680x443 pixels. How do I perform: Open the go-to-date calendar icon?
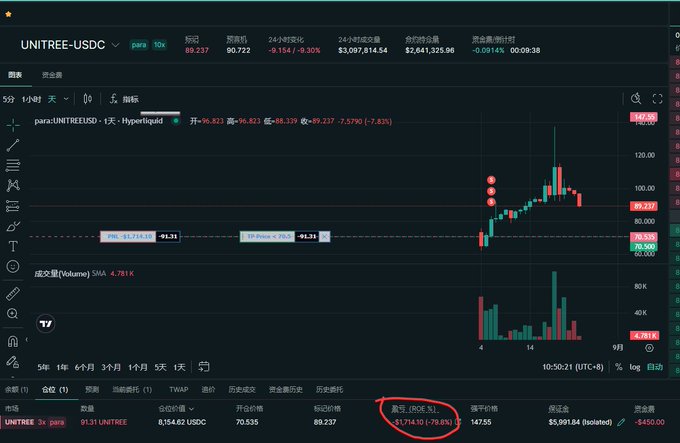tap(204, 367)
